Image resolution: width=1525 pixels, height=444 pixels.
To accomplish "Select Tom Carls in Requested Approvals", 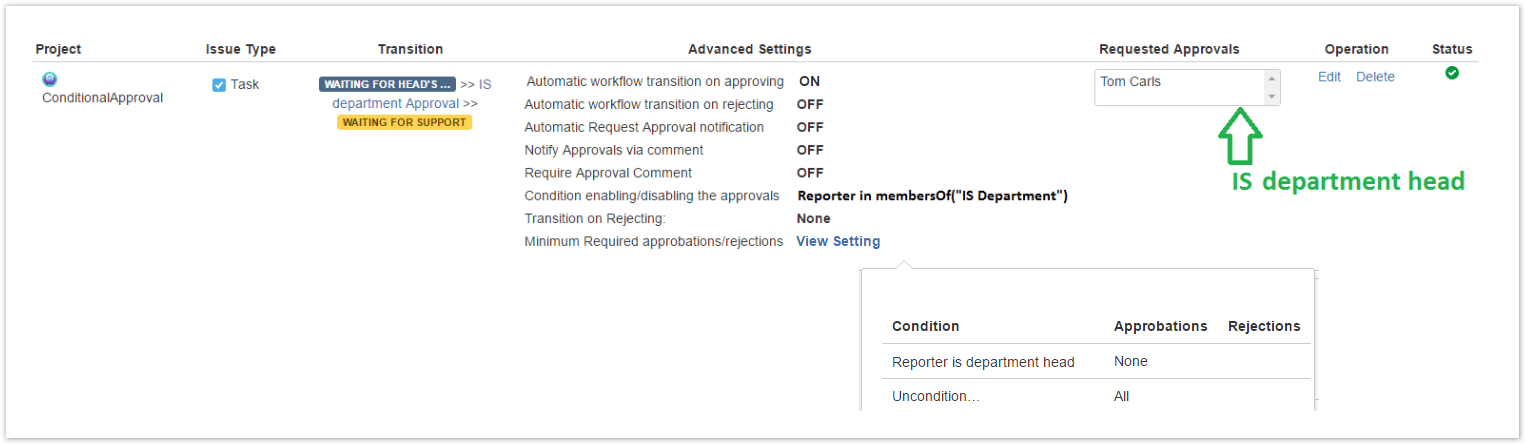I will pos(1131,82).
